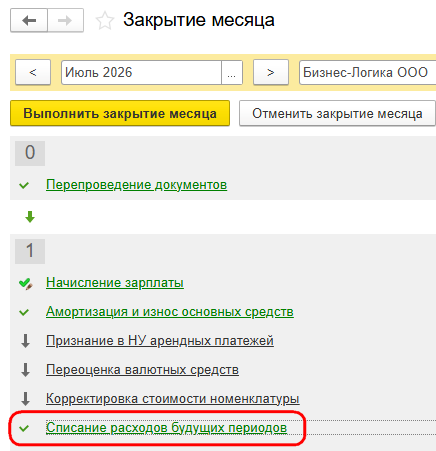Click the Закрытие месяца page title
Image resolution: width=436 pixels, height=451 pixels.
pyautogui.click(x=199, y=20)
